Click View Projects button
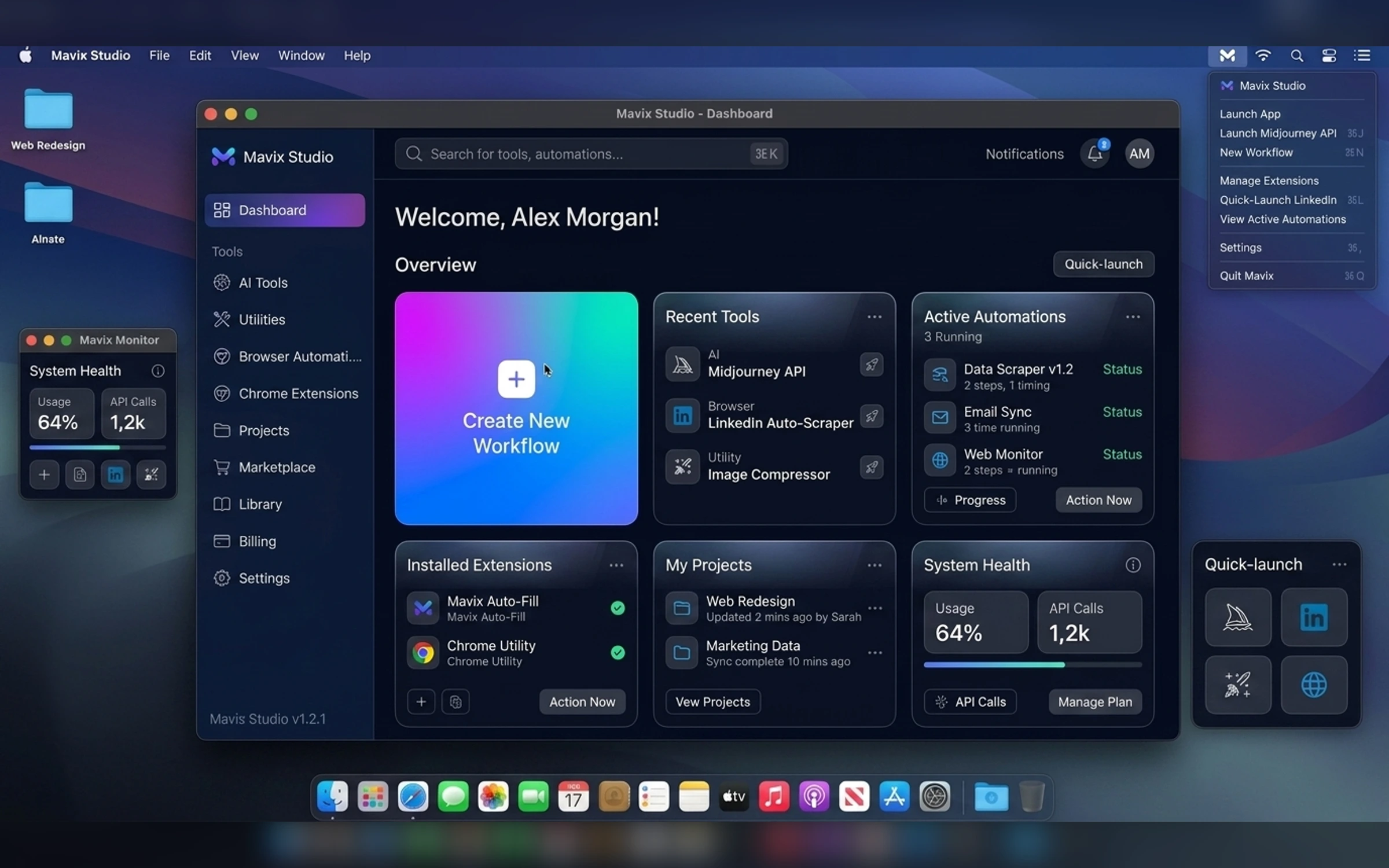Screen dimensions: 1389x868 (713, 702)
